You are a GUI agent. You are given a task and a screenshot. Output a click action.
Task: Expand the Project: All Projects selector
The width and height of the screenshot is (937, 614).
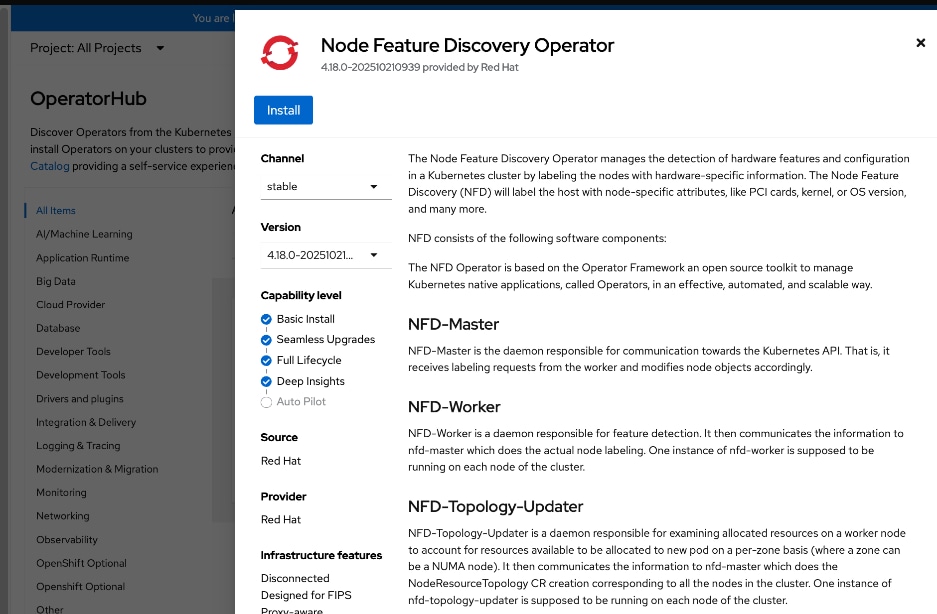pos(97,48)
